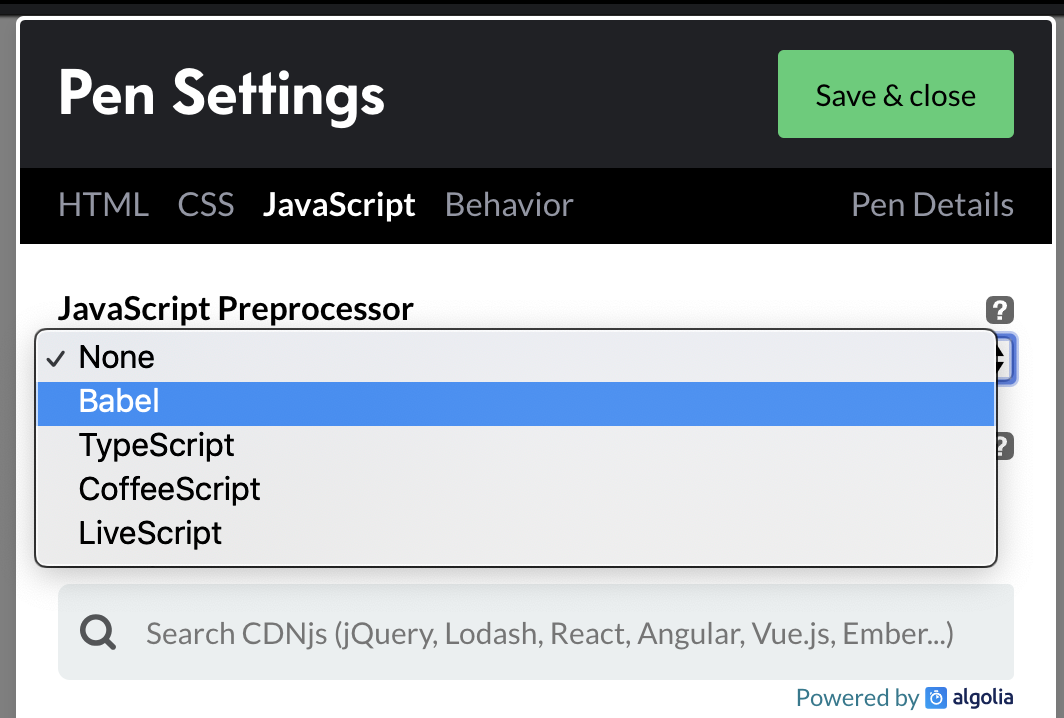Screen dimensions: 1064x718
Task: Select Babel from the preprocessor dropdown
Action: click(119, 401)
